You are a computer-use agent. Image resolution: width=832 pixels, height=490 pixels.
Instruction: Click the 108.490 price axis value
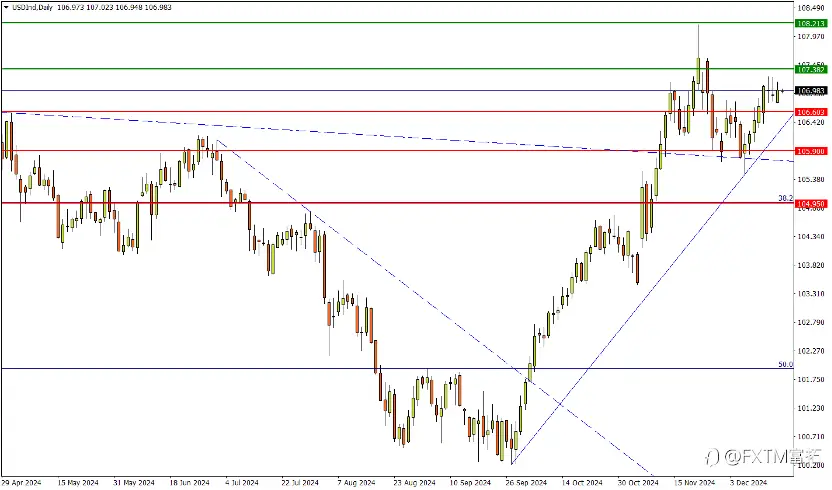pyautogui.click(x=811, y=8)
